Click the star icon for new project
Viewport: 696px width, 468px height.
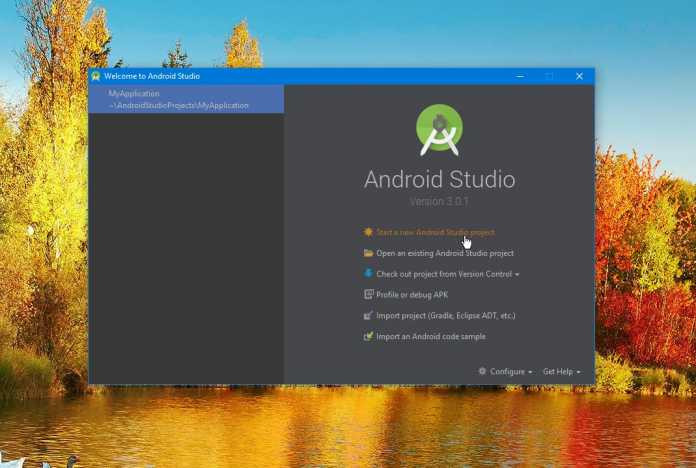click(368, 232)
